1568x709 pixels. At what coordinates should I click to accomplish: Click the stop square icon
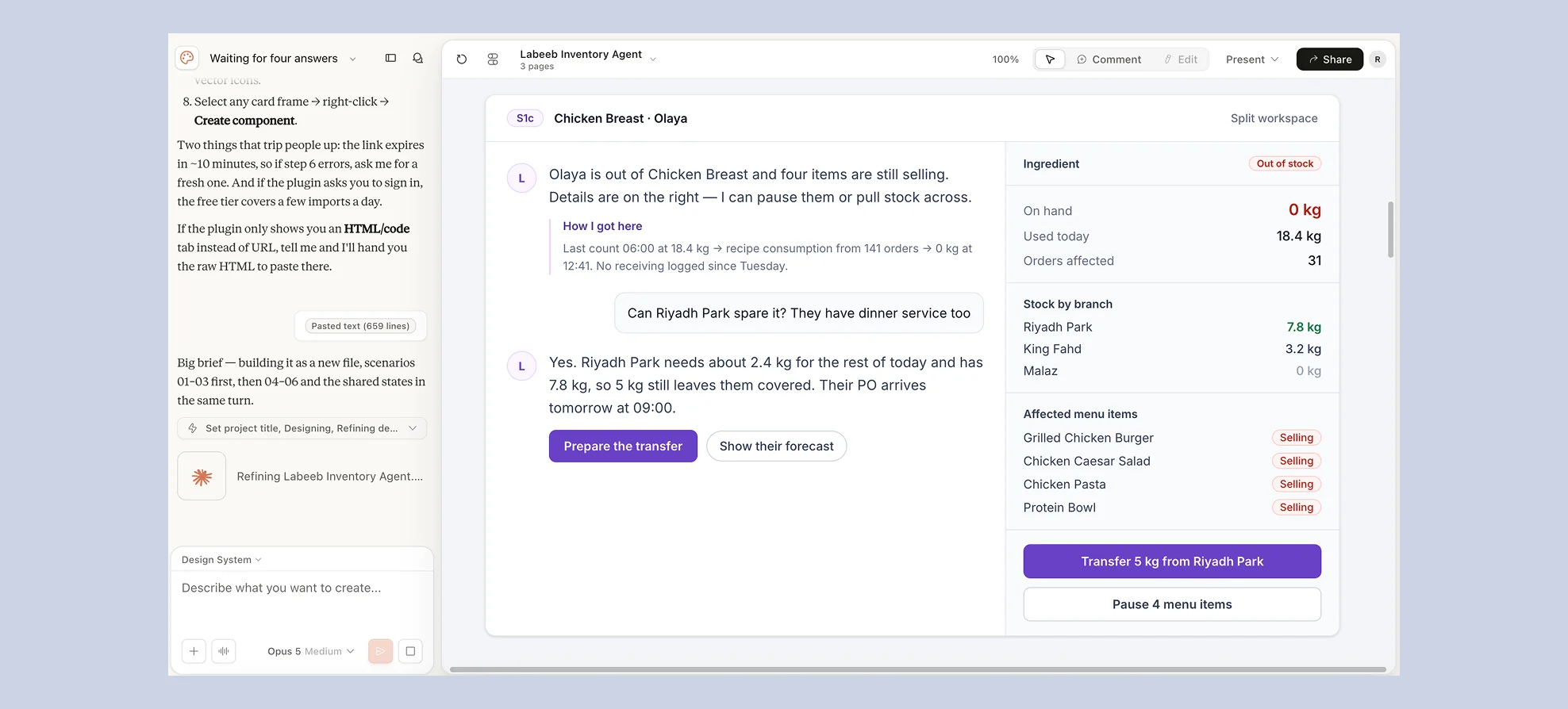pos(410,651)
